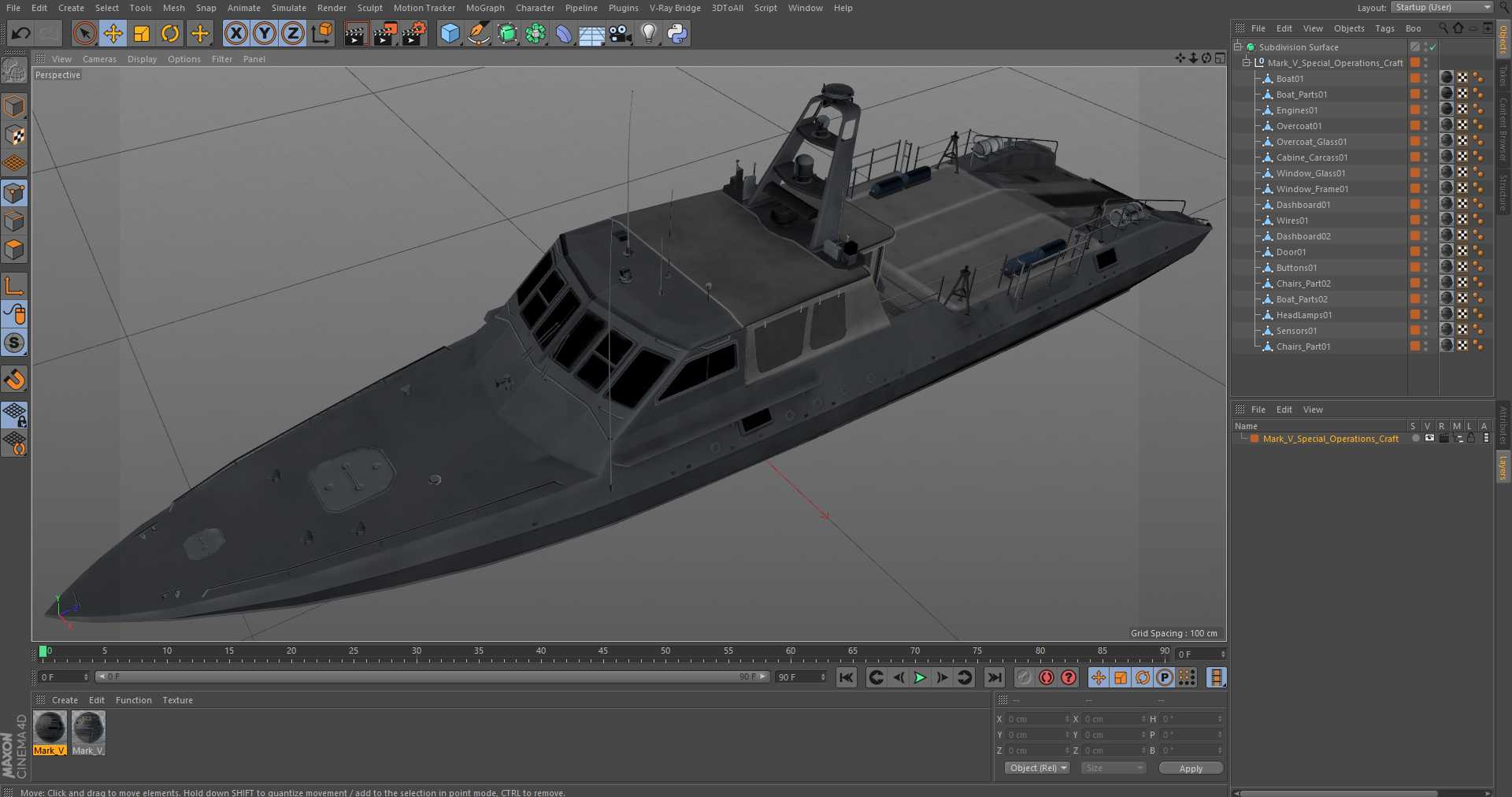
Task: Open the MoGraph menu
Action: 485,8
